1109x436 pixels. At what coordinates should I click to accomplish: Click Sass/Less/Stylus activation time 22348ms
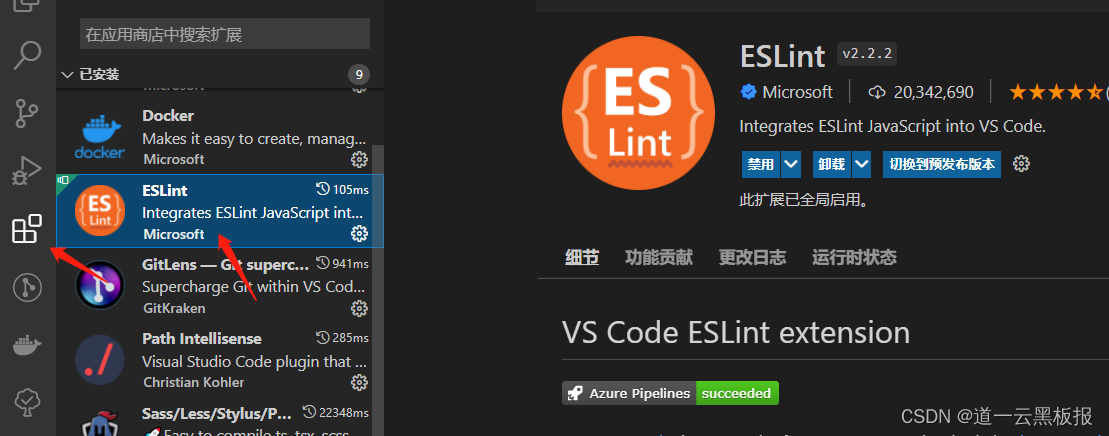coord(336,412)
